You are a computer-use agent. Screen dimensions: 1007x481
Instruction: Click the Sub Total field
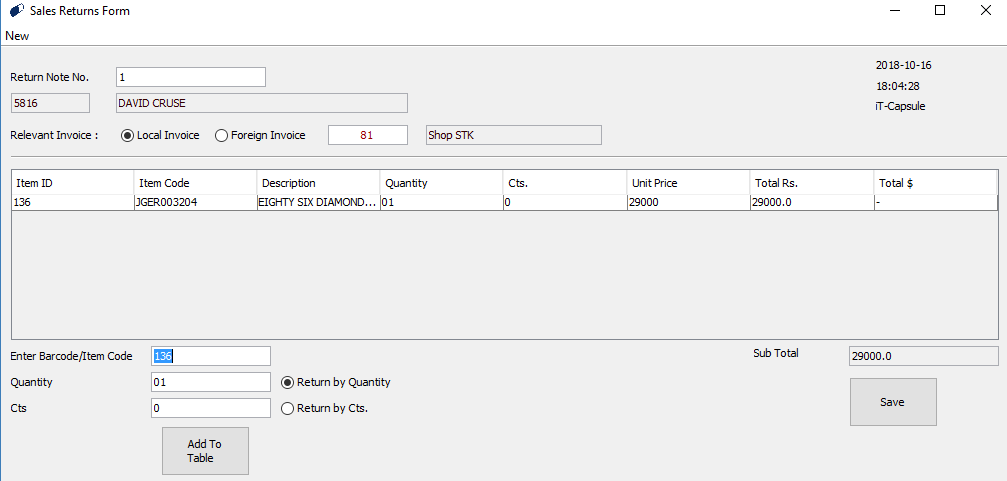tap(922, 356)
